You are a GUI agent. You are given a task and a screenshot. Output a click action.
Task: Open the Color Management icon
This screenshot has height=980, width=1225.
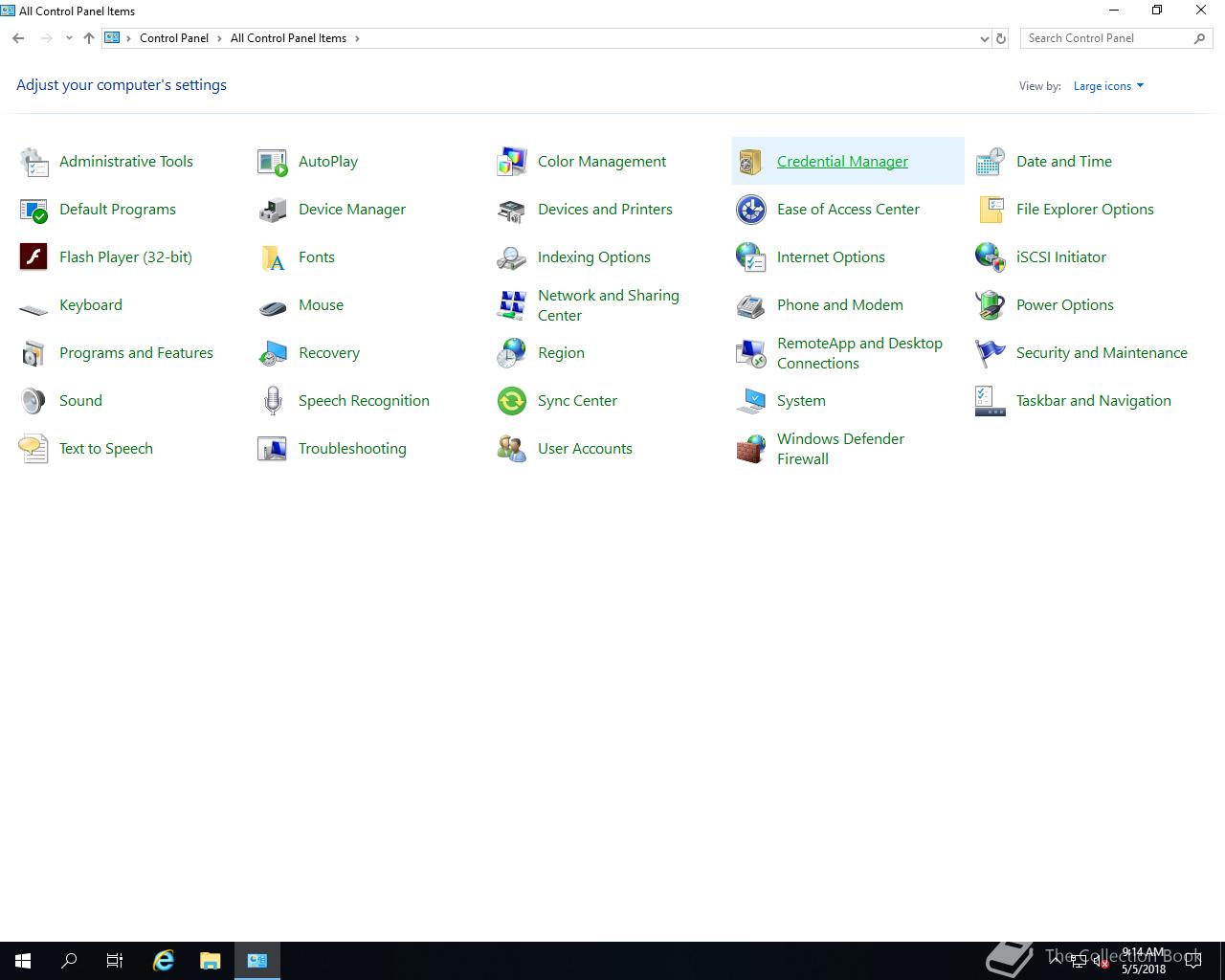click(x=512, y=162)
